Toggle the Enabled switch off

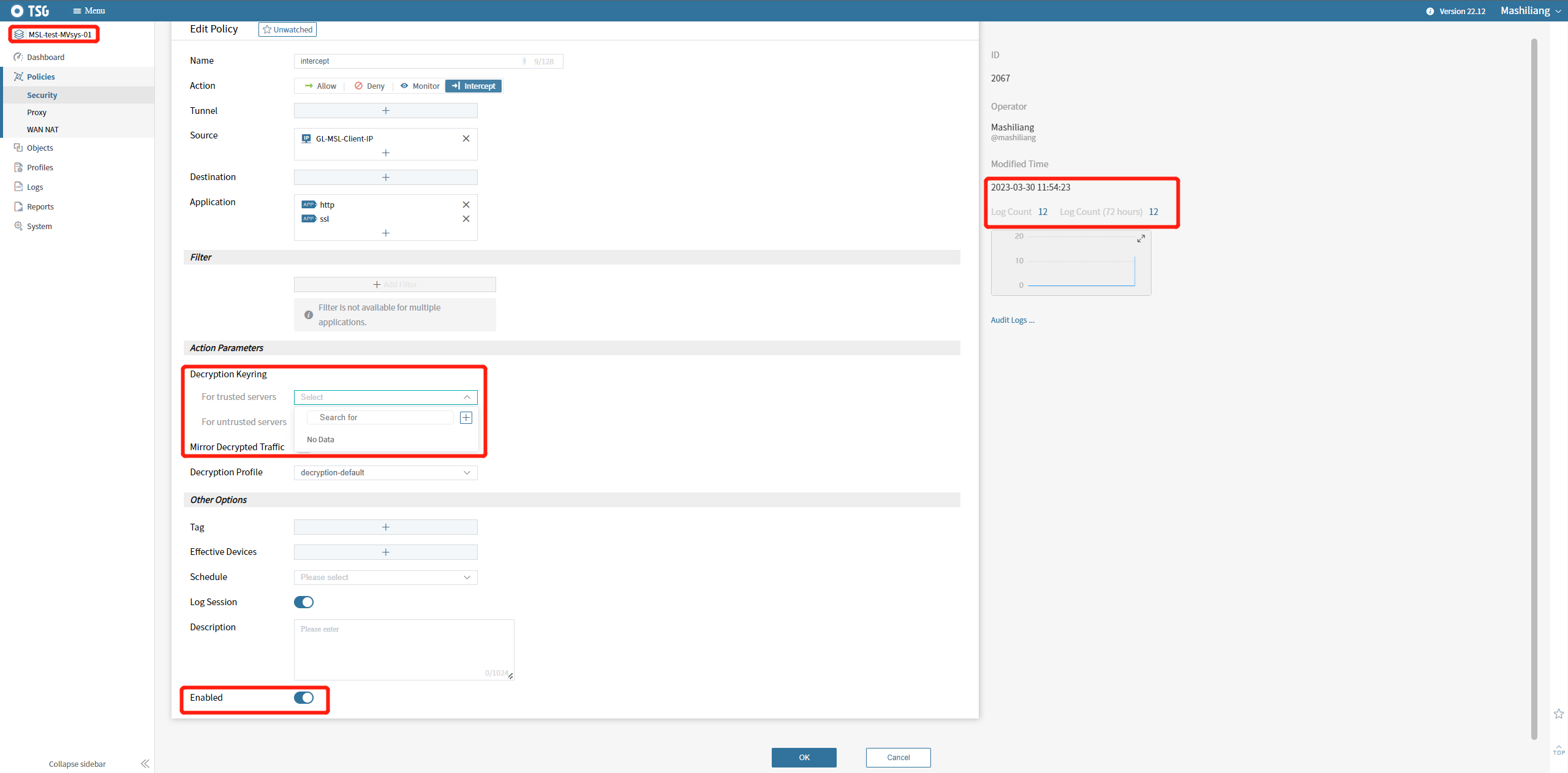tap(304, 698)
